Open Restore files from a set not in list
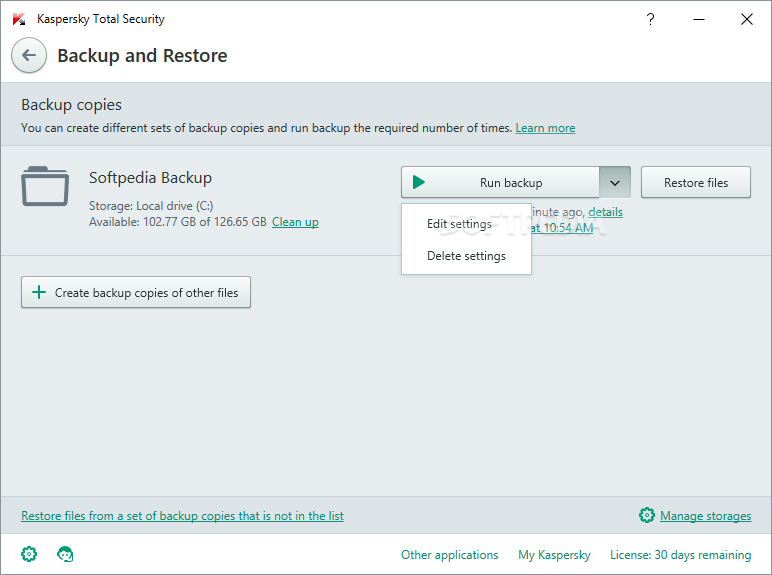The image size is (772, 575). click(182, 515)
